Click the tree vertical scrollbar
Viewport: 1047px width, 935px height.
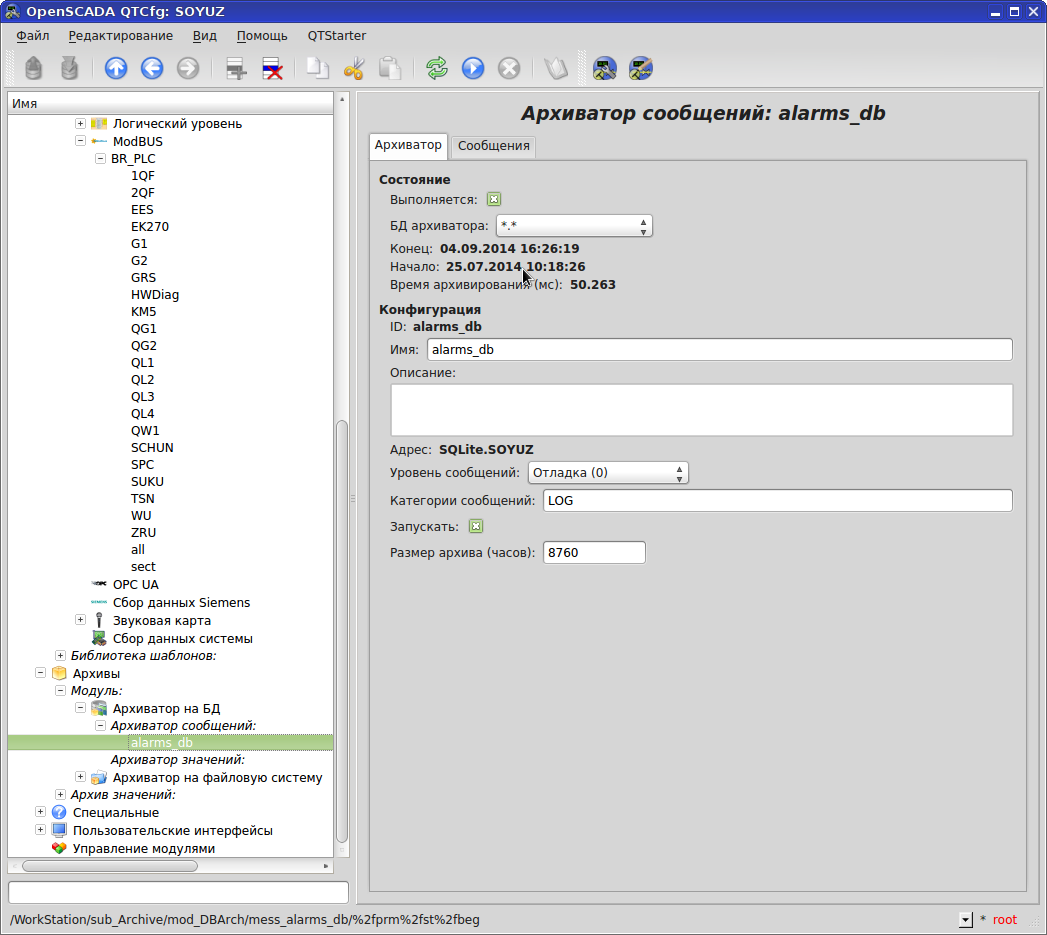click(x=342, y=631)
